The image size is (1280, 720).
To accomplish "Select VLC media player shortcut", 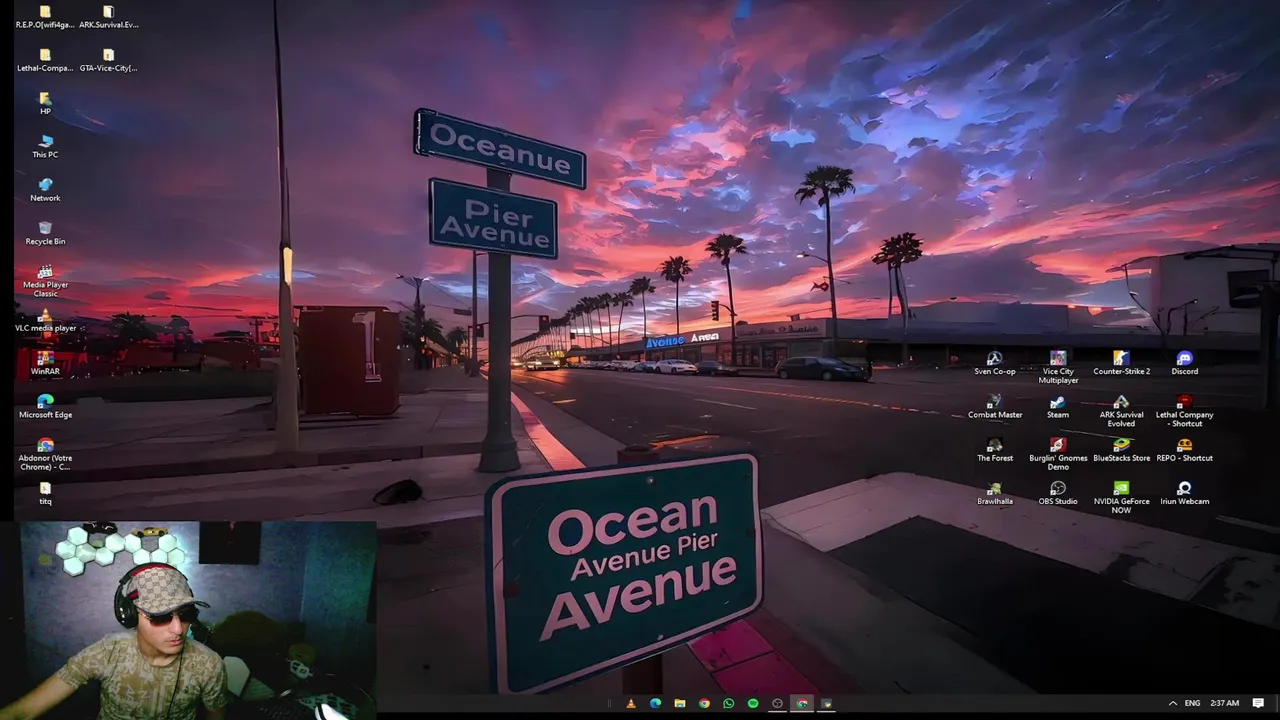I will click(x=45, y=320).
